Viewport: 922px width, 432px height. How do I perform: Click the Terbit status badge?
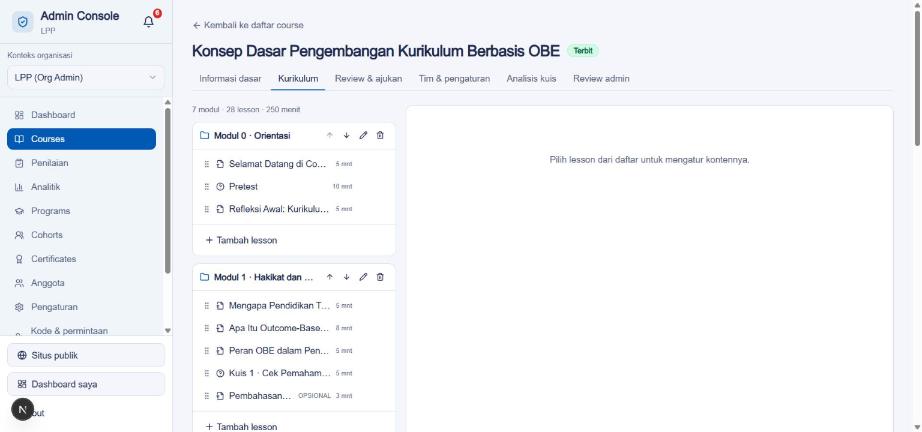[583, 51]
